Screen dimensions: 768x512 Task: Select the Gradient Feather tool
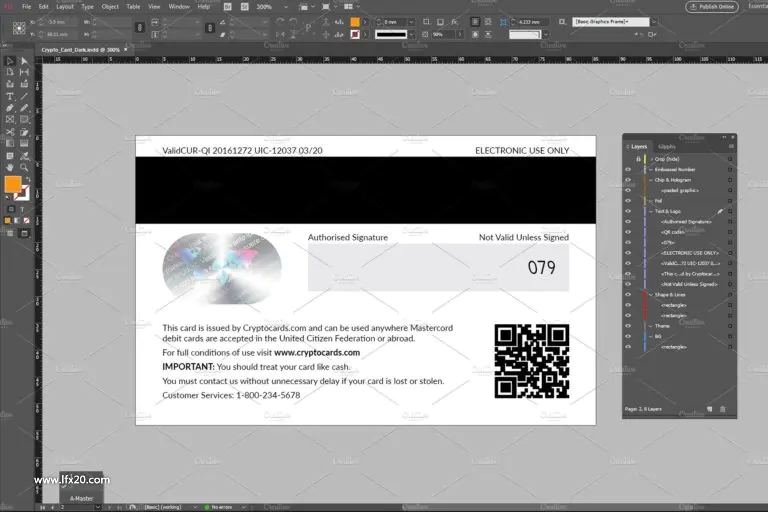pos(24,144)
